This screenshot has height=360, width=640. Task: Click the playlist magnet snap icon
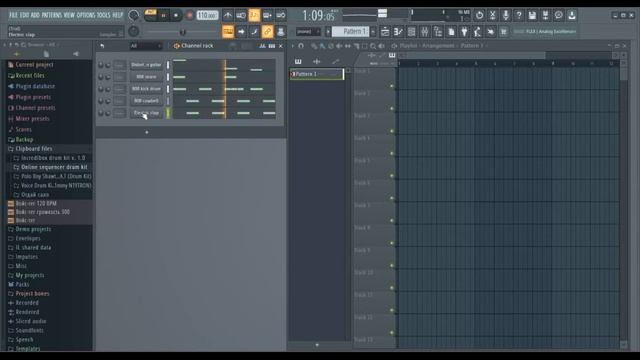tap(301, 46)
